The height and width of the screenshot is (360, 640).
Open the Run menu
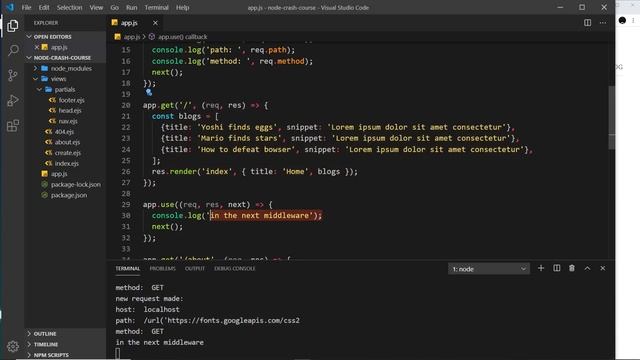[x=131, y=7]
